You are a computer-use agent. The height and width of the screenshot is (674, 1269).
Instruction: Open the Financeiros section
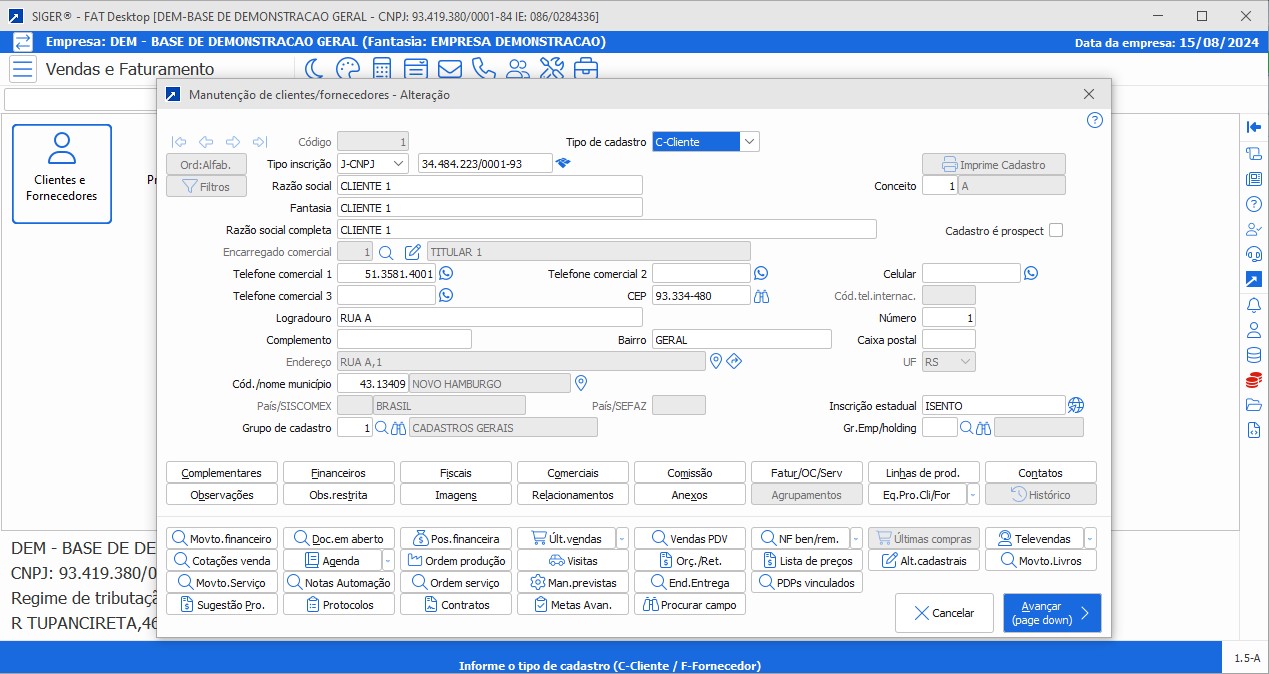(338, 473)
